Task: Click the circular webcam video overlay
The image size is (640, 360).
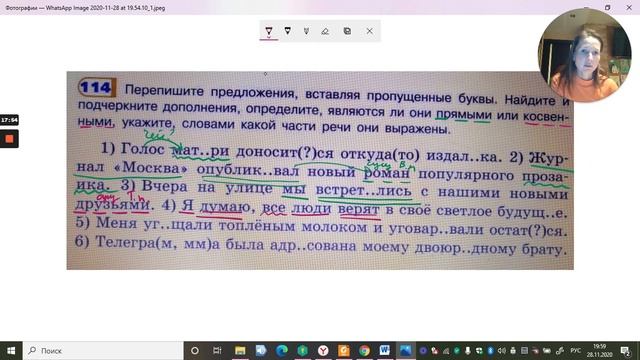Action: click(585, 55)
